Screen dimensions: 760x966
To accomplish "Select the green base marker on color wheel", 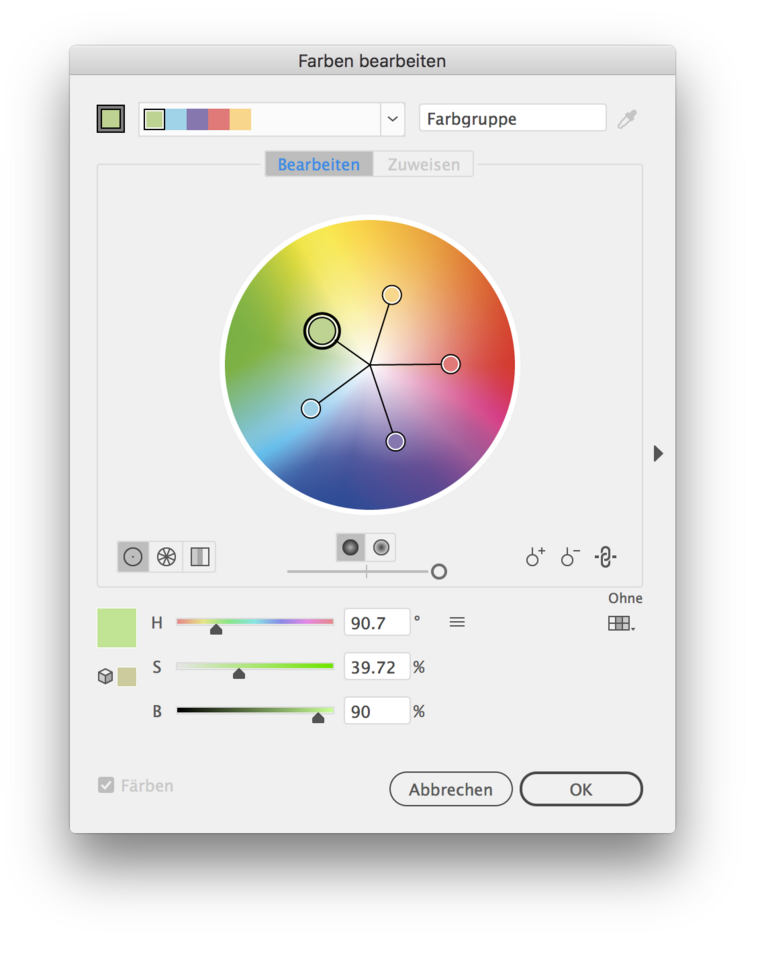I will coord(321,331).
